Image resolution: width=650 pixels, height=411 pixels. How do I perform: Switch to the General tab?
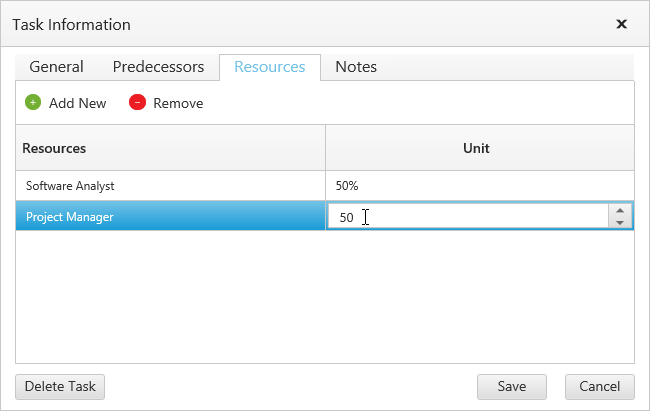coord(56,67)
